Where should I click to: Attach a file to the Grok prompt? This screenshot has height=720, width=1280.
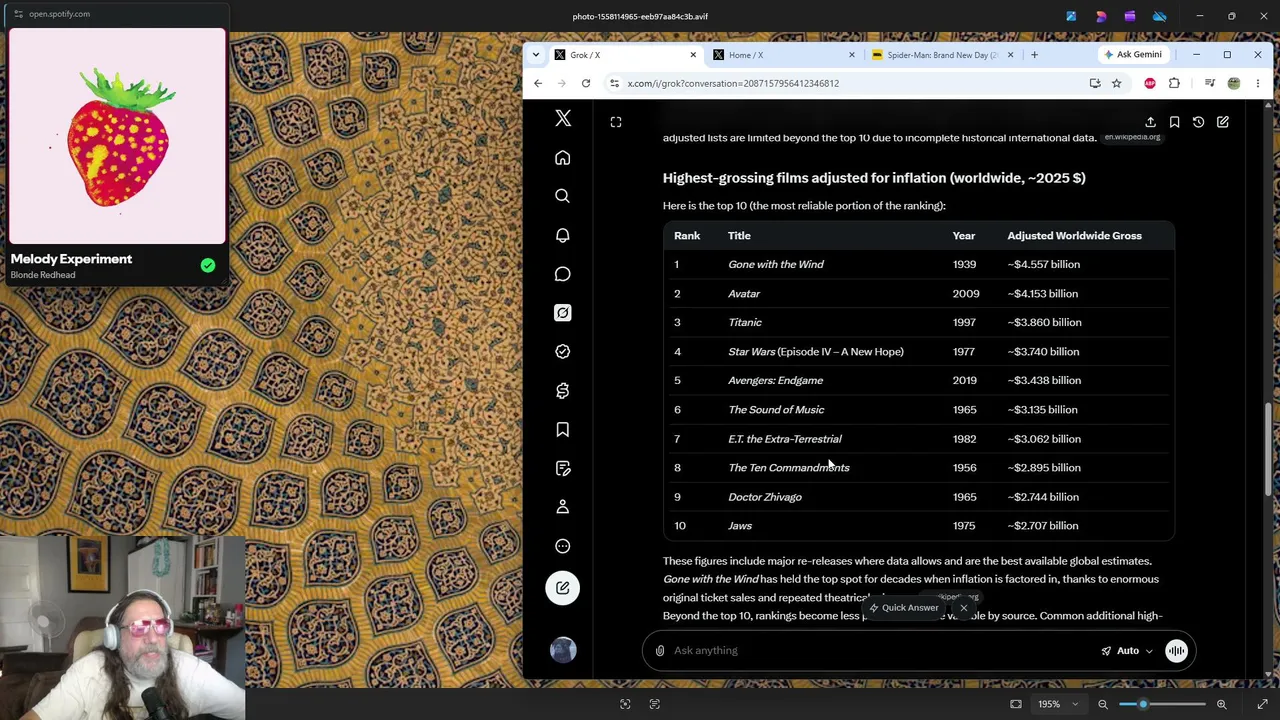[660, 651]
